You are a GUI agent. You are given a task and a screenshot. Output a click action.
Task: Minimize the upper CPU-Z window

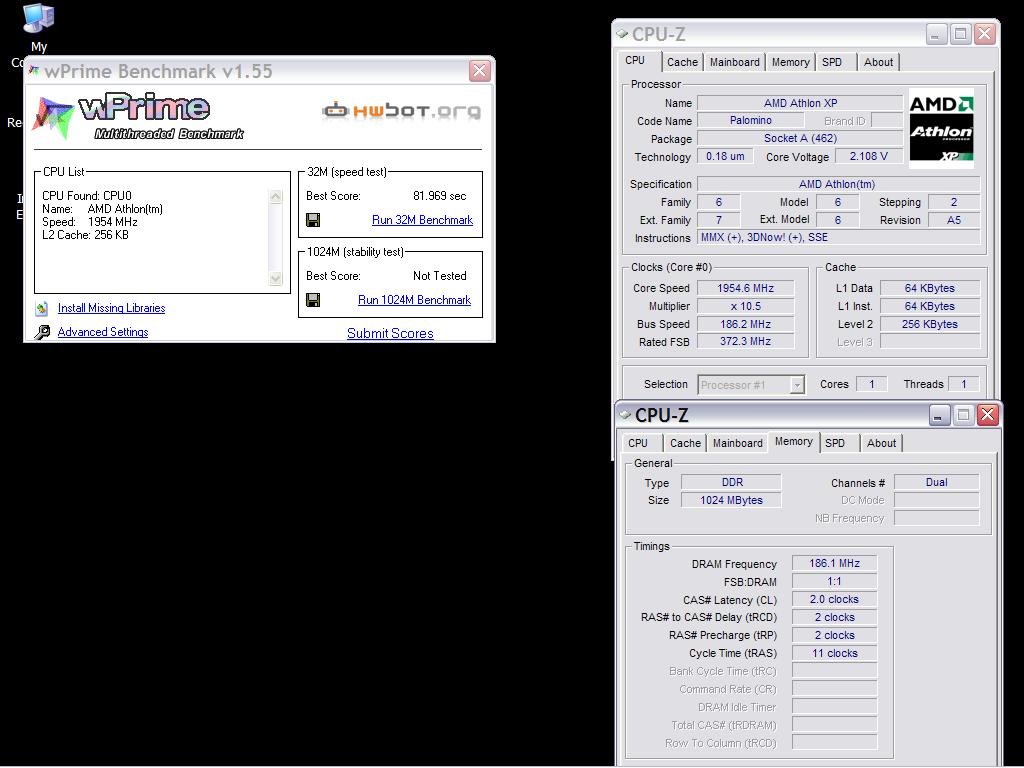click(x=936, y=34)
